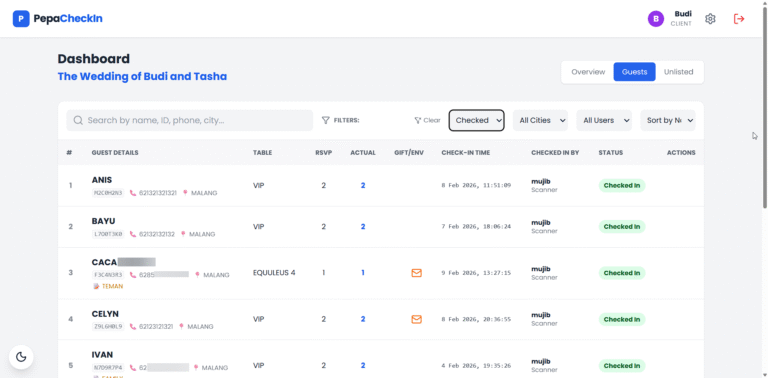Click the ACTUAL column header

tap(363, 153)
